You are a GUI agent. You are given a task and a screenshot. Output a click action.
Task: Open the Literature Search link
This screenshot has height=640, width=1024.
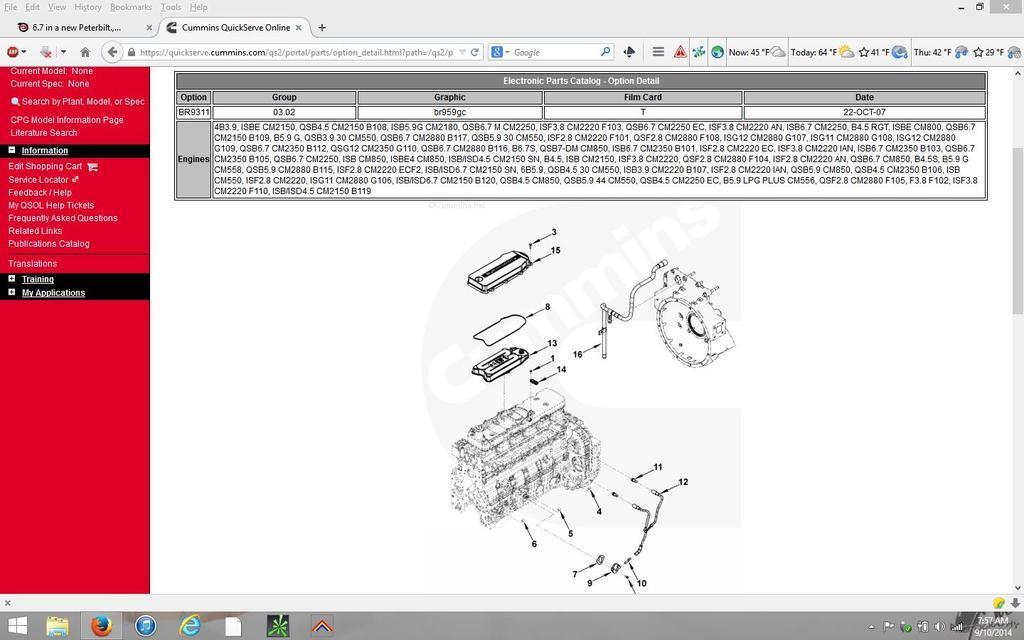coord(43,133)
